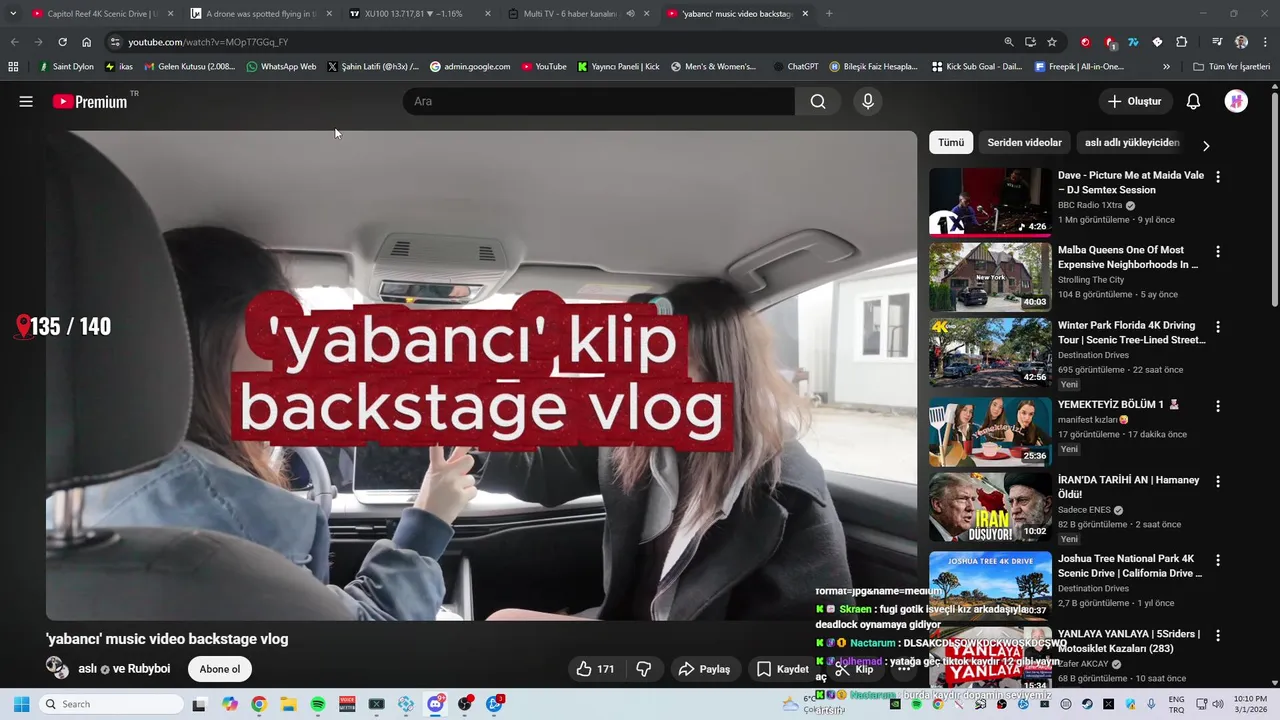This screenshot has height=720, width=1280.
Task: Click the page vertical scrollbar
Action: click(x=1274, y=200)
